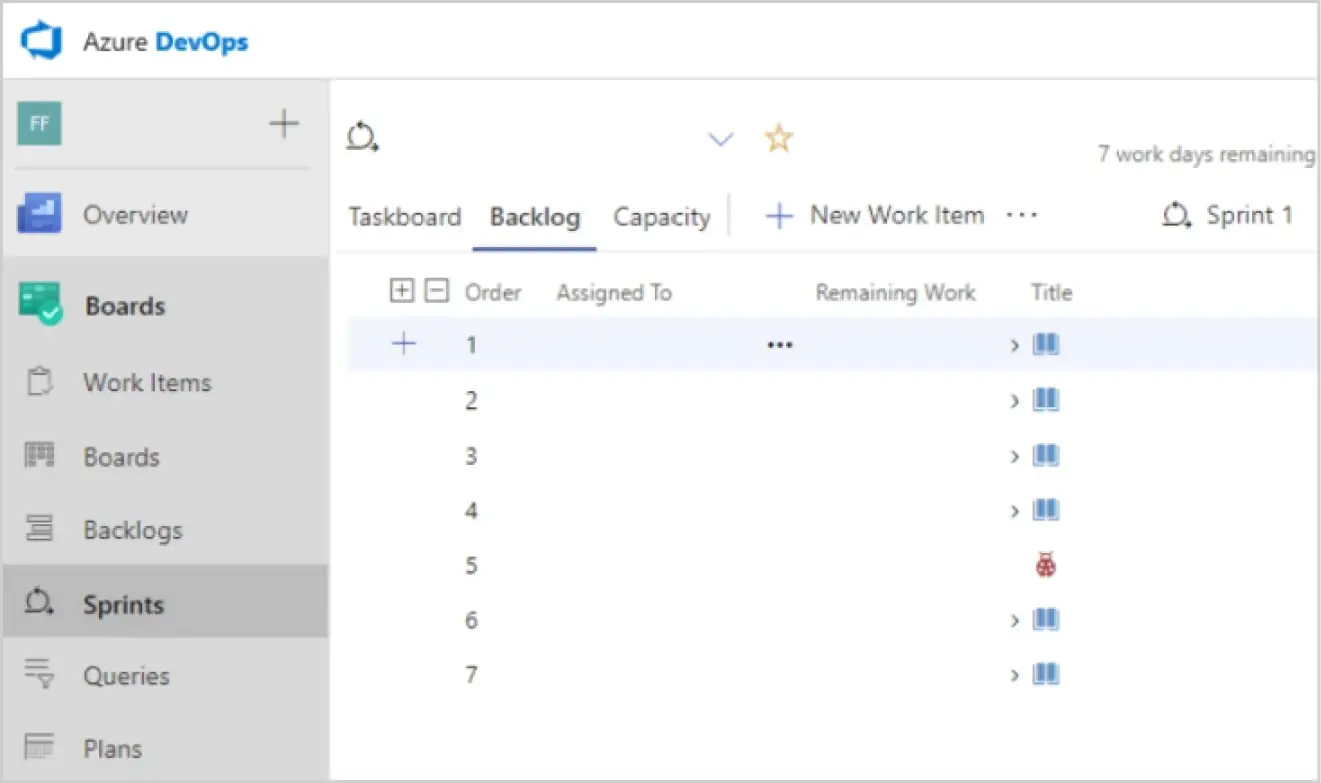This screenshot has height=783, width=1321.
Task: Click the backlog item icon on row 2
Action: pyautogui.click(x=1045, y=399)
